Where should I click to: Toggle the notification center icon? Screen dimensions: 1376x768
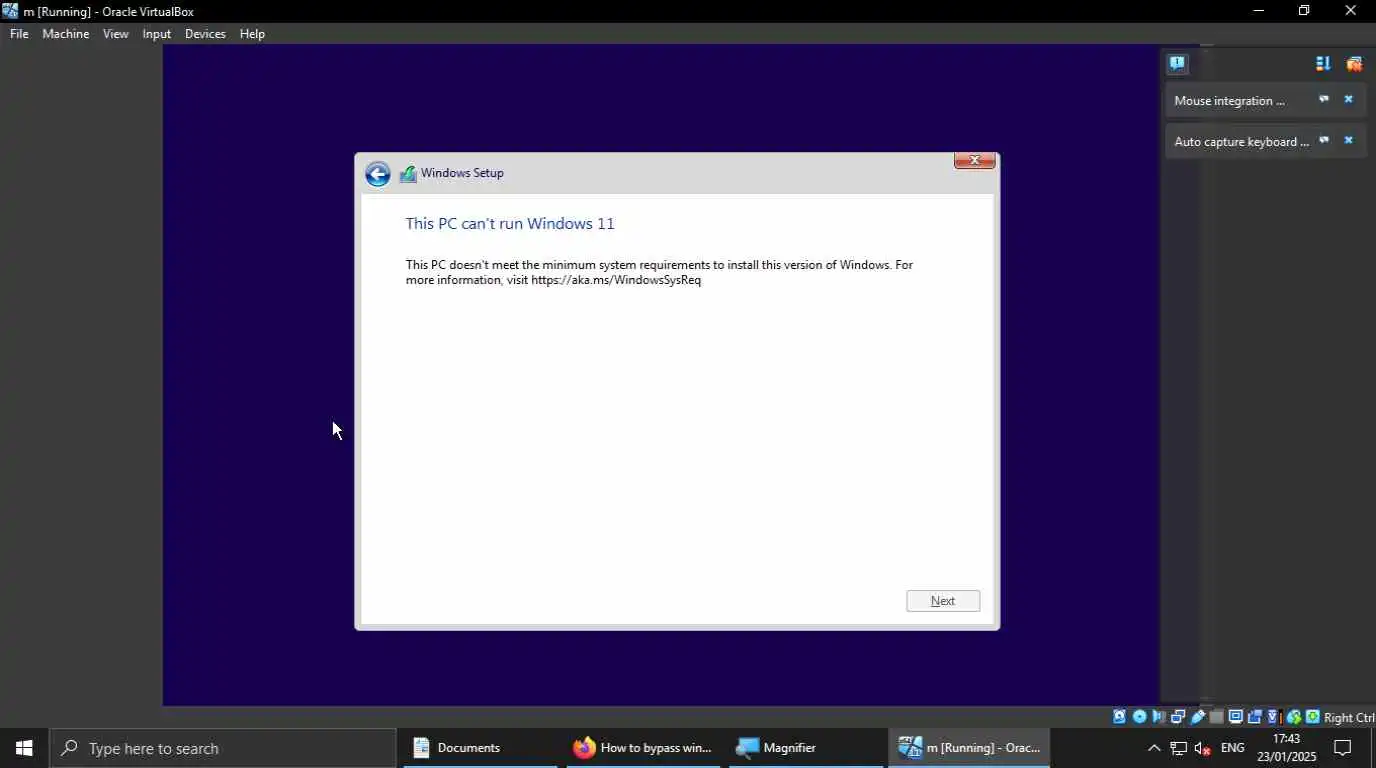1177,64
